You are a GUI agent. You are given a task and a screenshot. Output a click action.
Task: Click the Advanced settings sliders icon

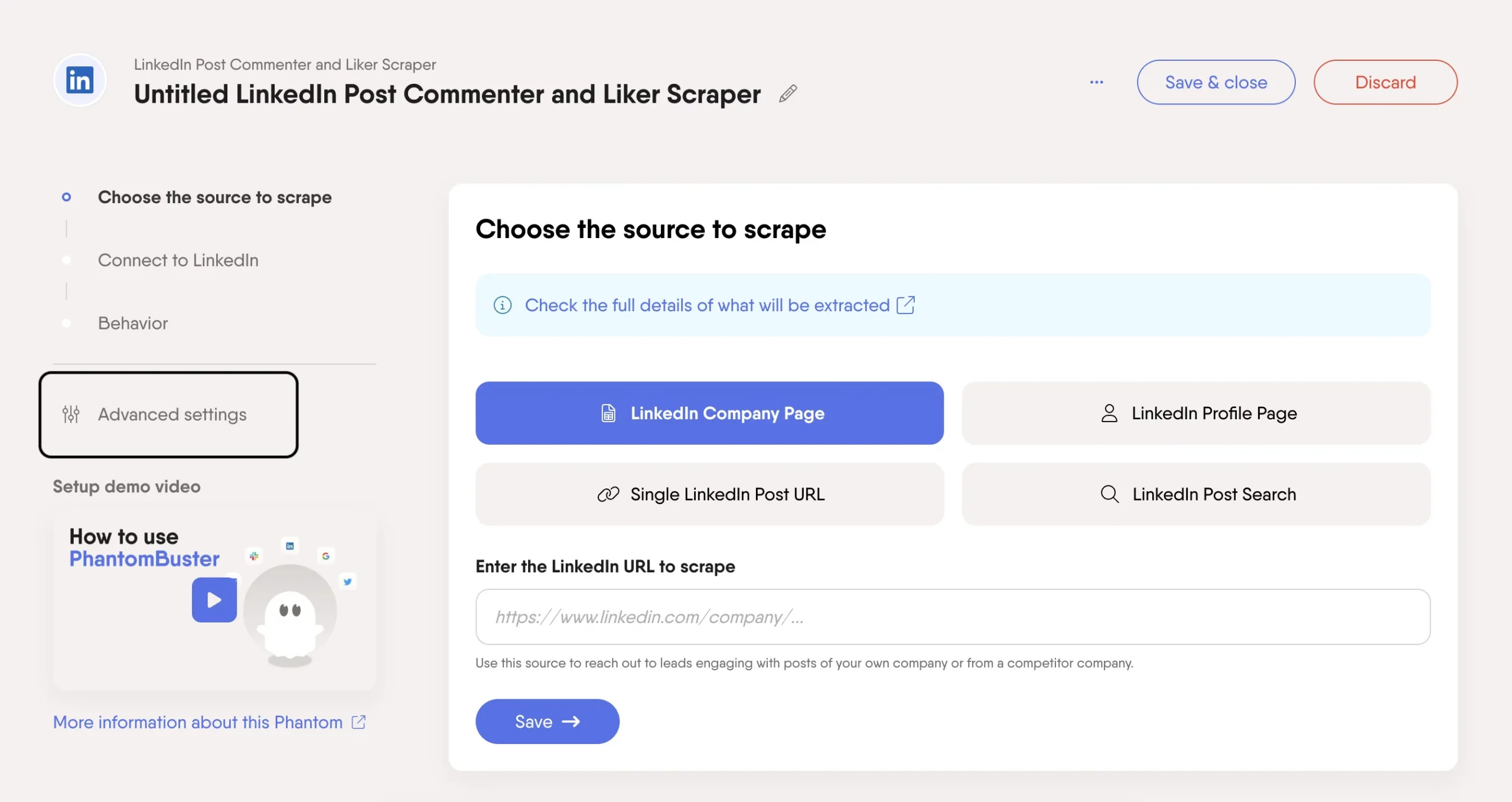tap(71, 415)
